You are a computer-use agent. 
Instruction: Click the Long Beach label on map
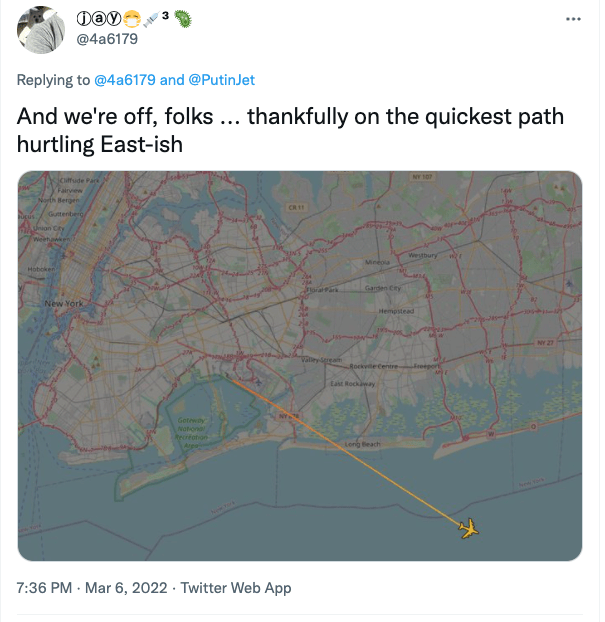point(361,443)
